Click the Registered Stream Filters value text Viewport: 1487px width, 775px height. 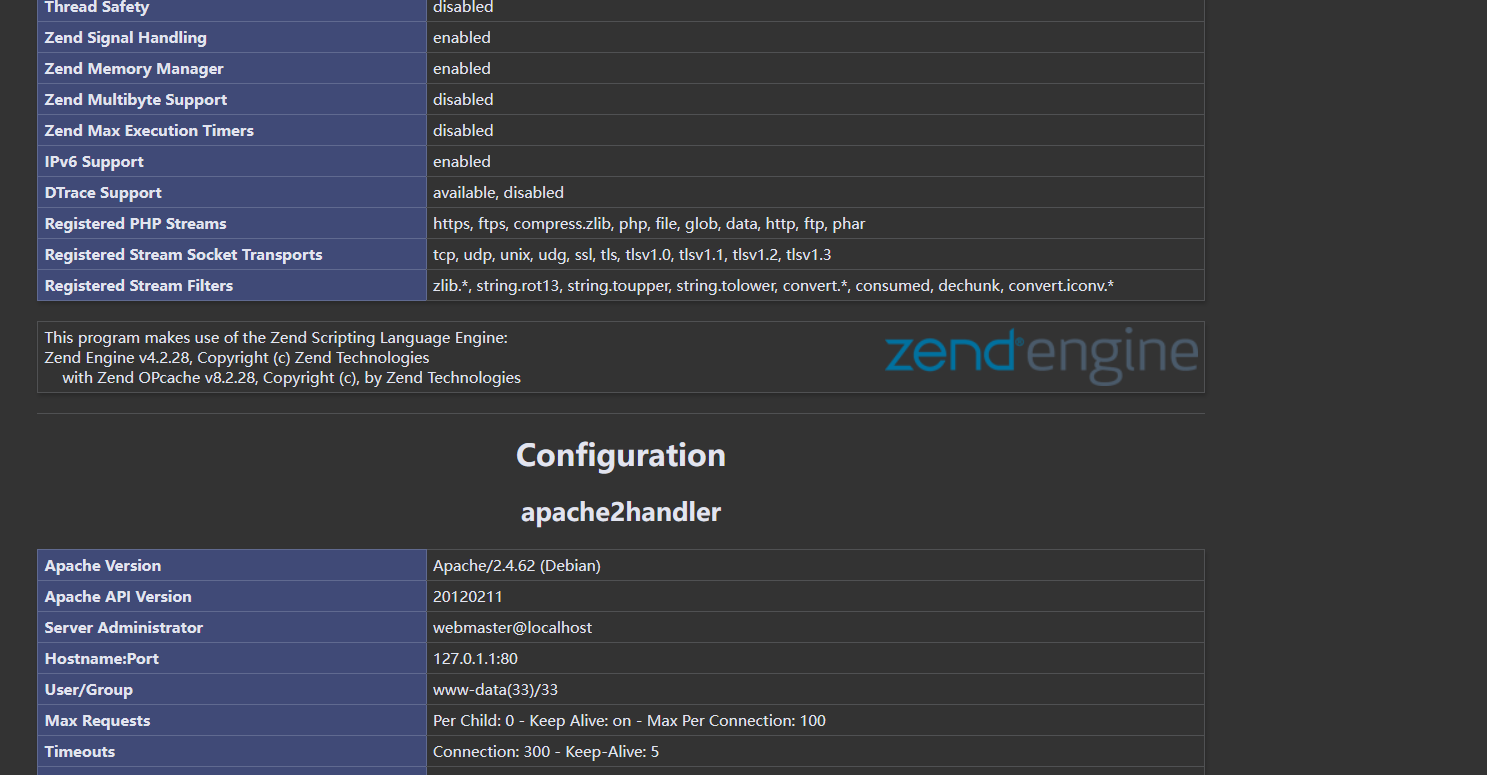click(773, 285)
